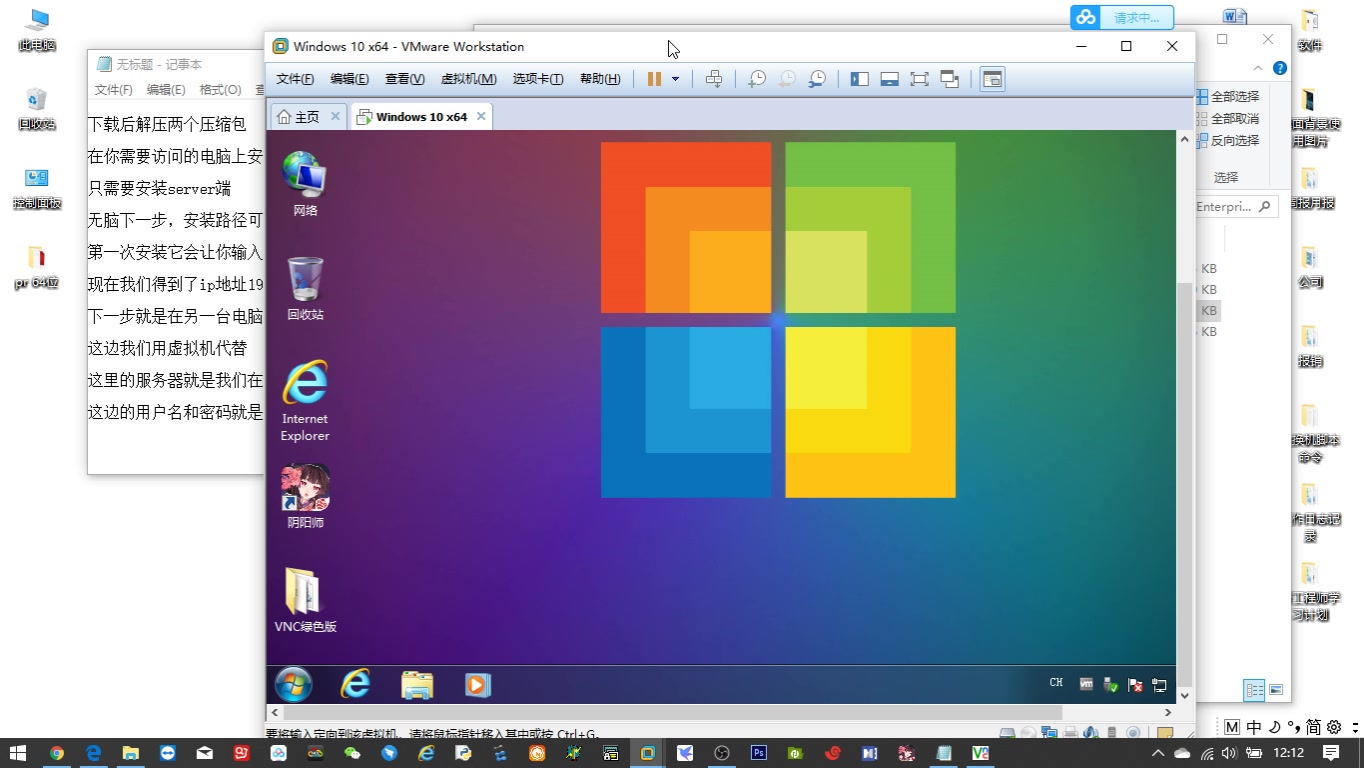Open Photoshop from the host taskbar
The height and width of the screenshot is (768, 1364).
tap(758, 753)
